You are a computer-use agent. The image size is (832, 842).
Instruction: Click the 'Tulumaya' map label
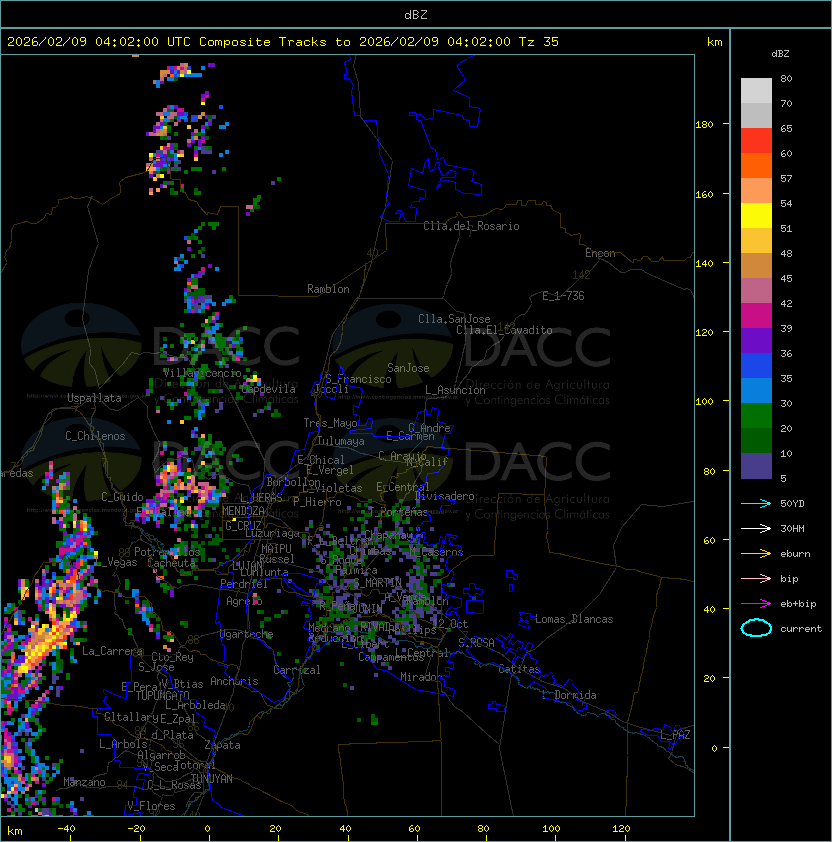[341, 441]
